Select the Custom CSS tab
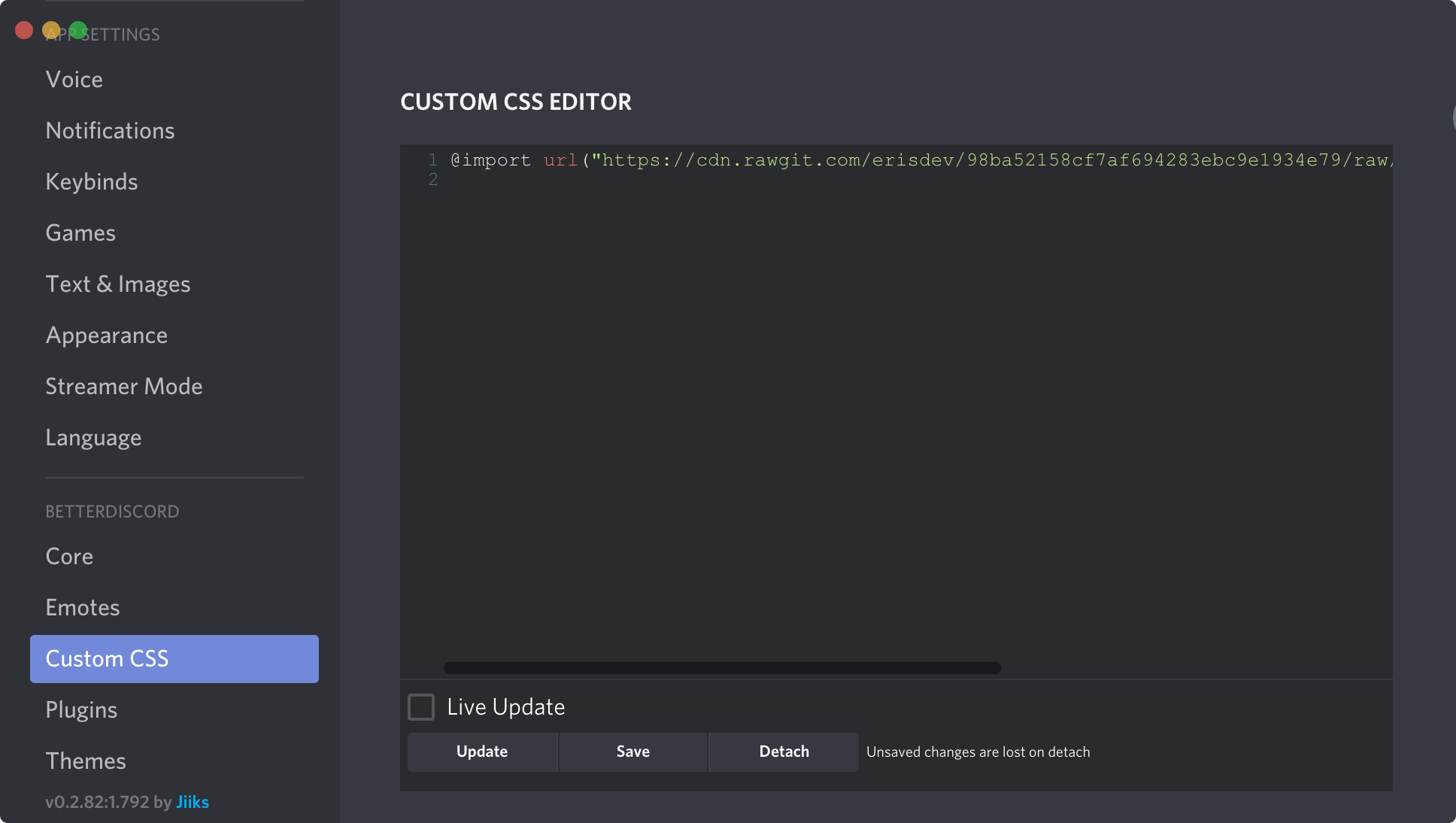 click(174, 659)
